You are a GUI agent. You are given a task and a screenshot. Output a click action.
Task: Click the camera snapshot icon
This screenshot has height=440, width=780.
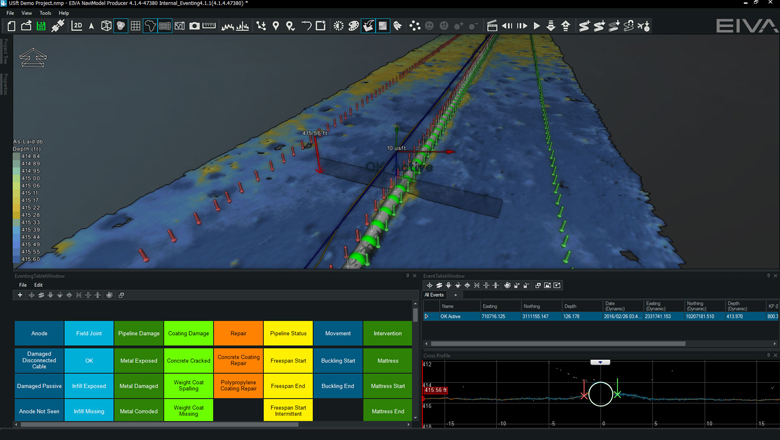pos(194,26)
